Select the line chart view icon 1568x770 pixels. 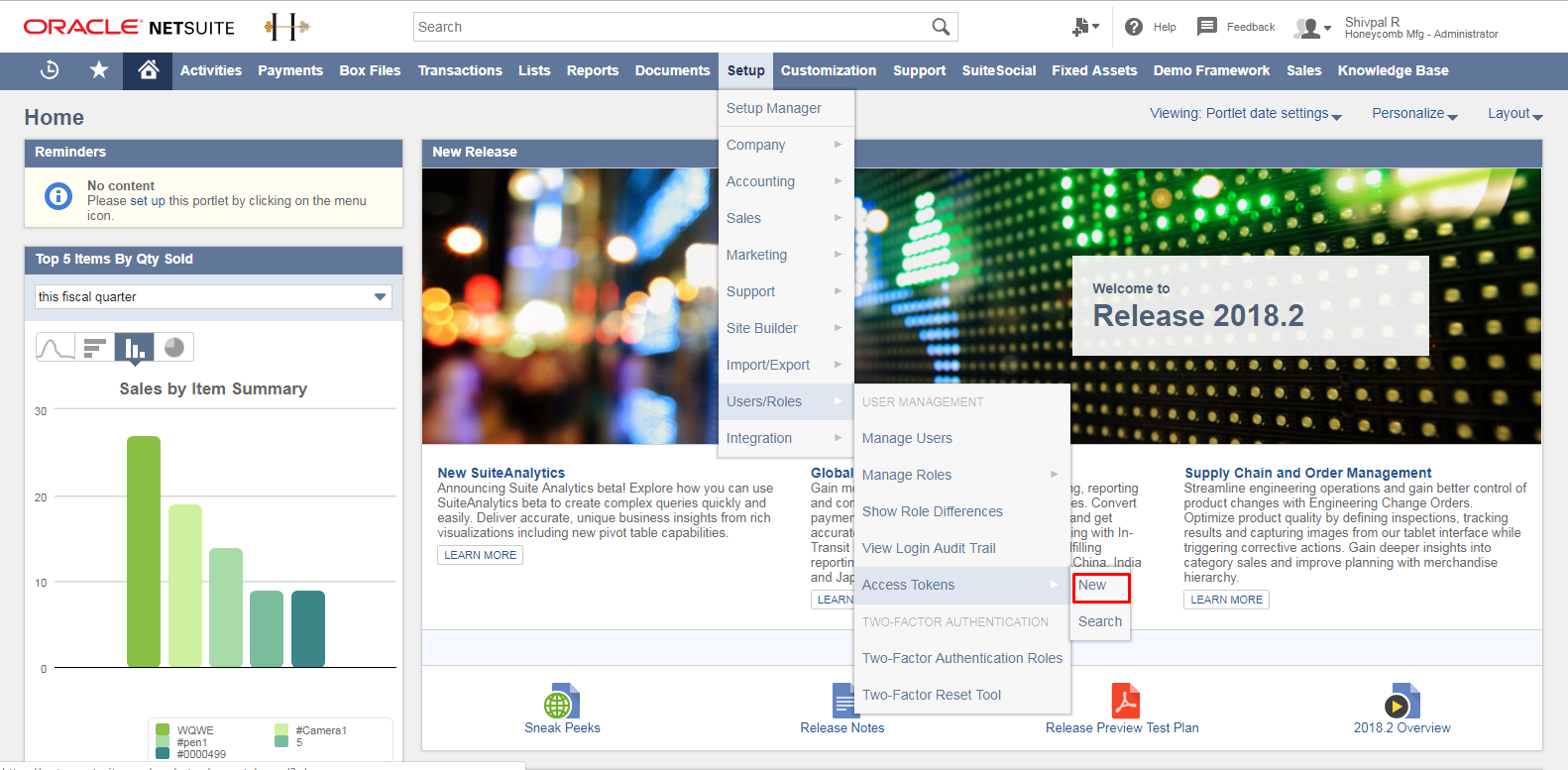click(56, 347)
